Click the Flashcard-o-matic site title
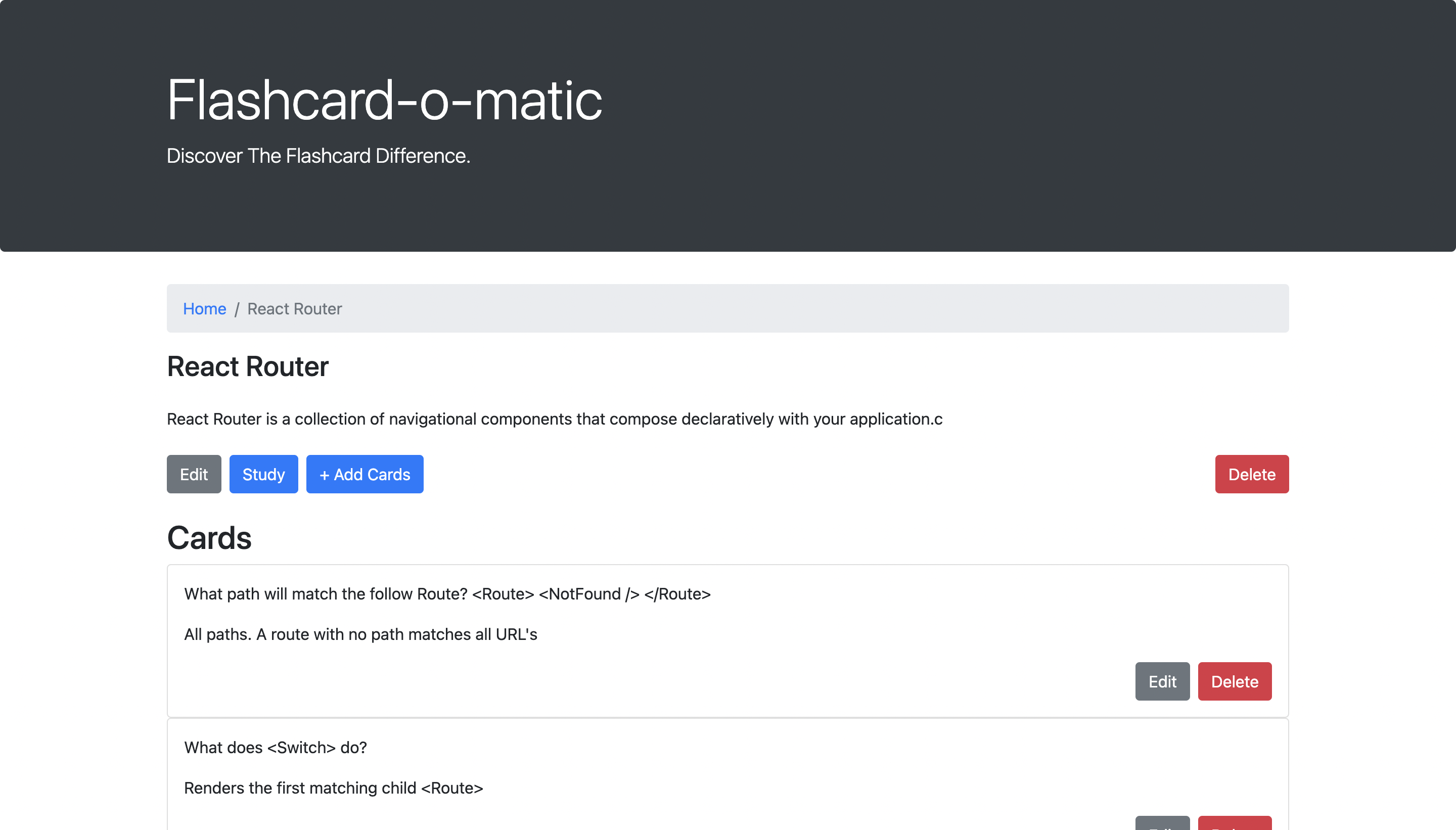1456x830 pixels. point(384,100)
